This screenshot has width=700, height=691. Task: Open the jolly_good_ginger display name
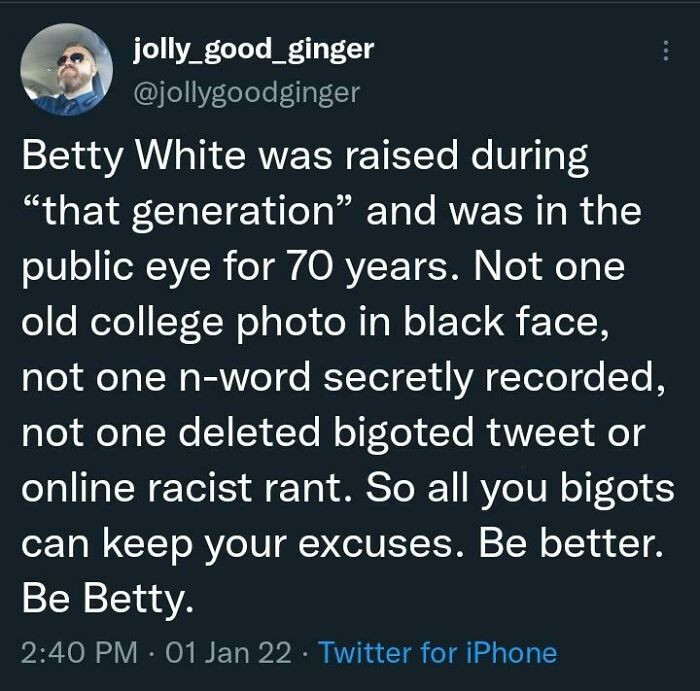[253, 49]
